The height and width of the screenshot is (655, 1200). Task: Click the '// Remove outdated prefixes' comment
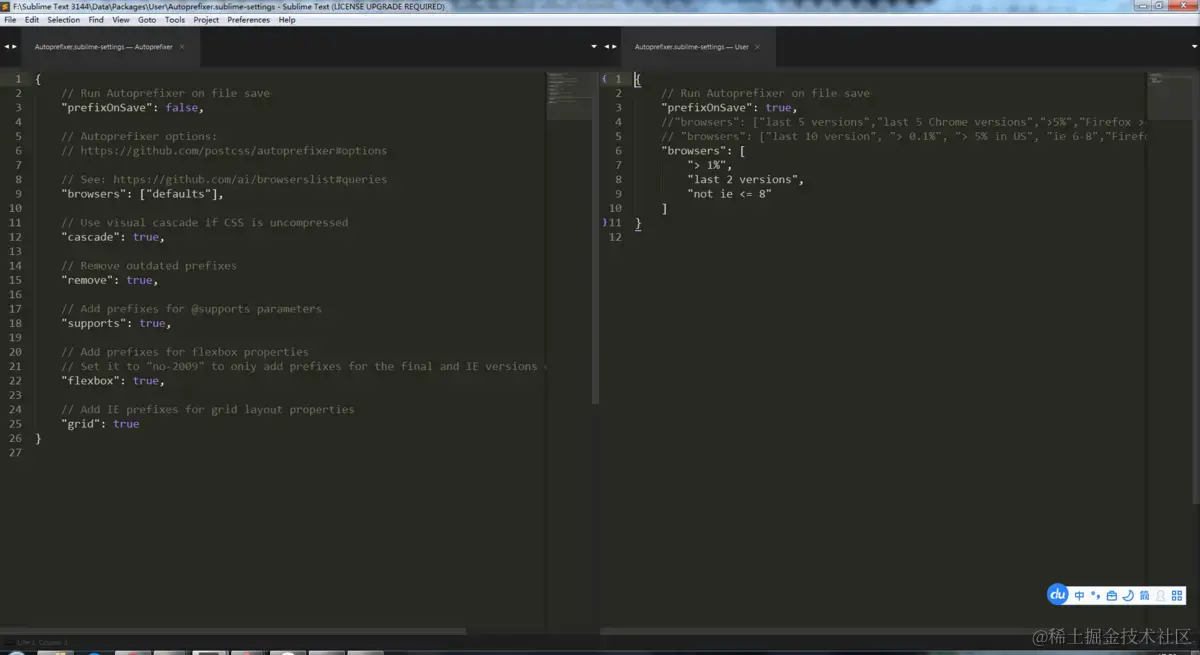click(149, 266)
